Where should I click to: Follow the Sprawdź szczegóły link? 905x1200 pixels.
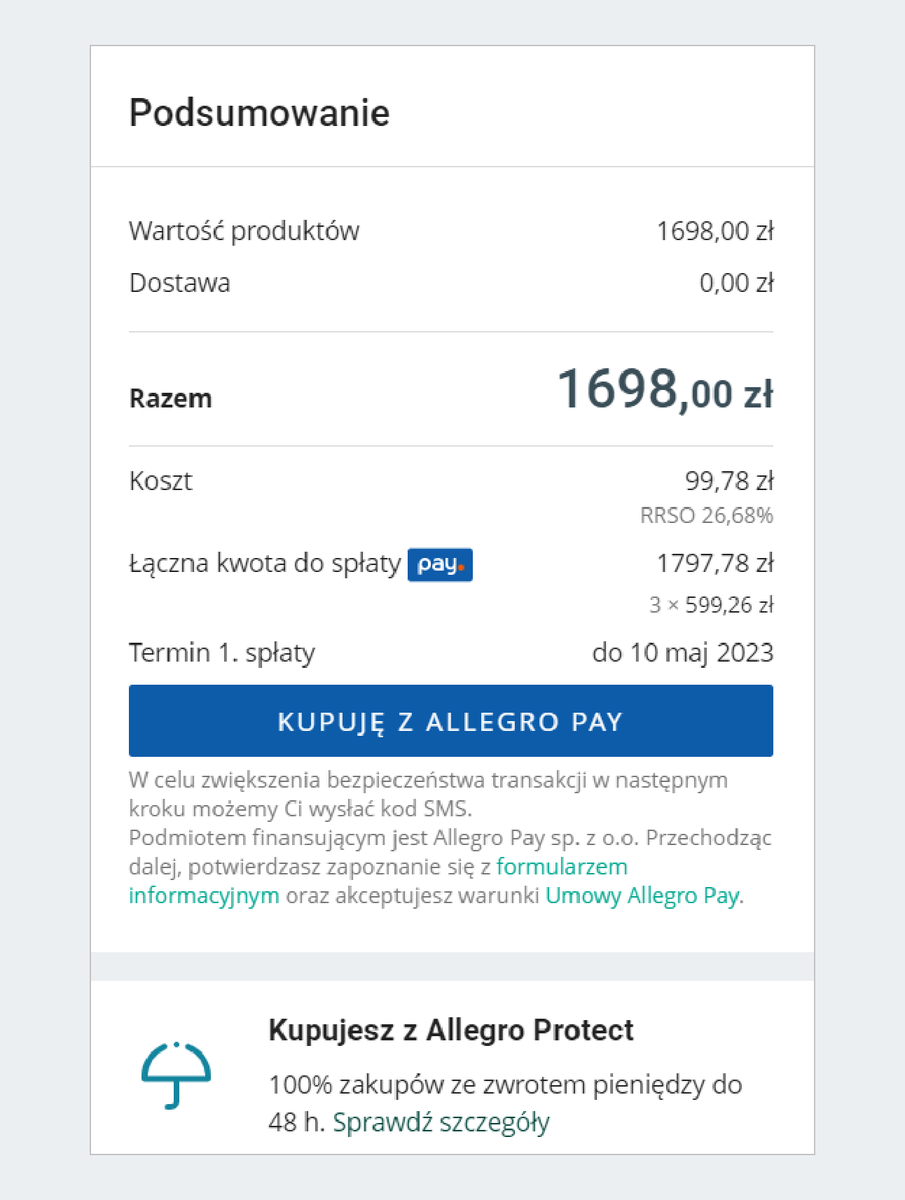click(x=441, y=1123)
